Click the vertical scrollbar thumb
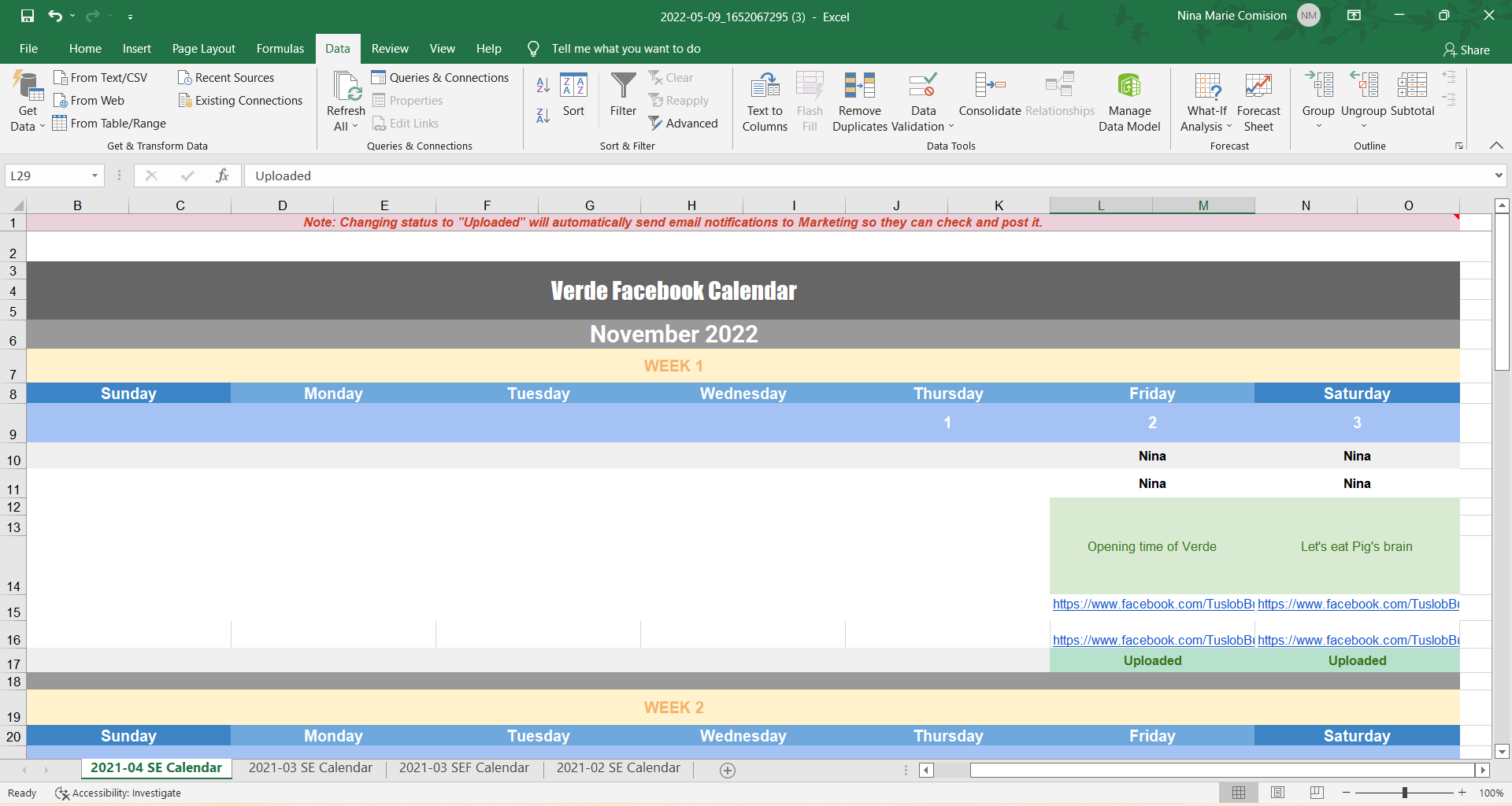Image resolution: width=1512 pixels, height=806 pixels. coord(1502,292)
